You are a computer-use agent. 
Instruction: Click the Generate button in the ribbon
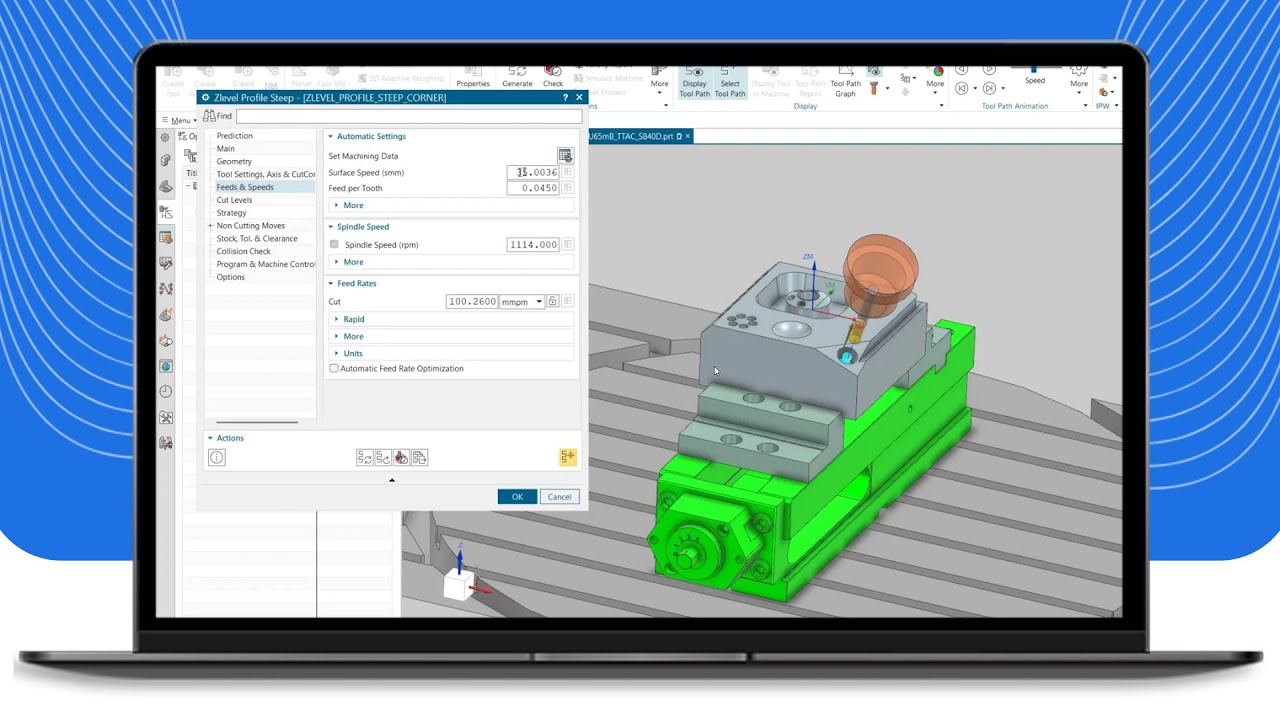pyautogui.click(x=517, y=77)
